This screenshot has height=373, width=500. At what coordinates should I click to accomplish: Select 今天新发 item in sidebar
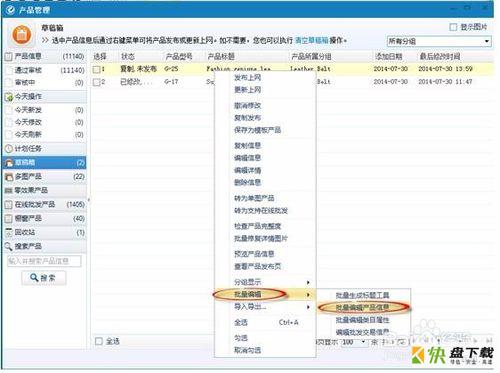(45, 110)
